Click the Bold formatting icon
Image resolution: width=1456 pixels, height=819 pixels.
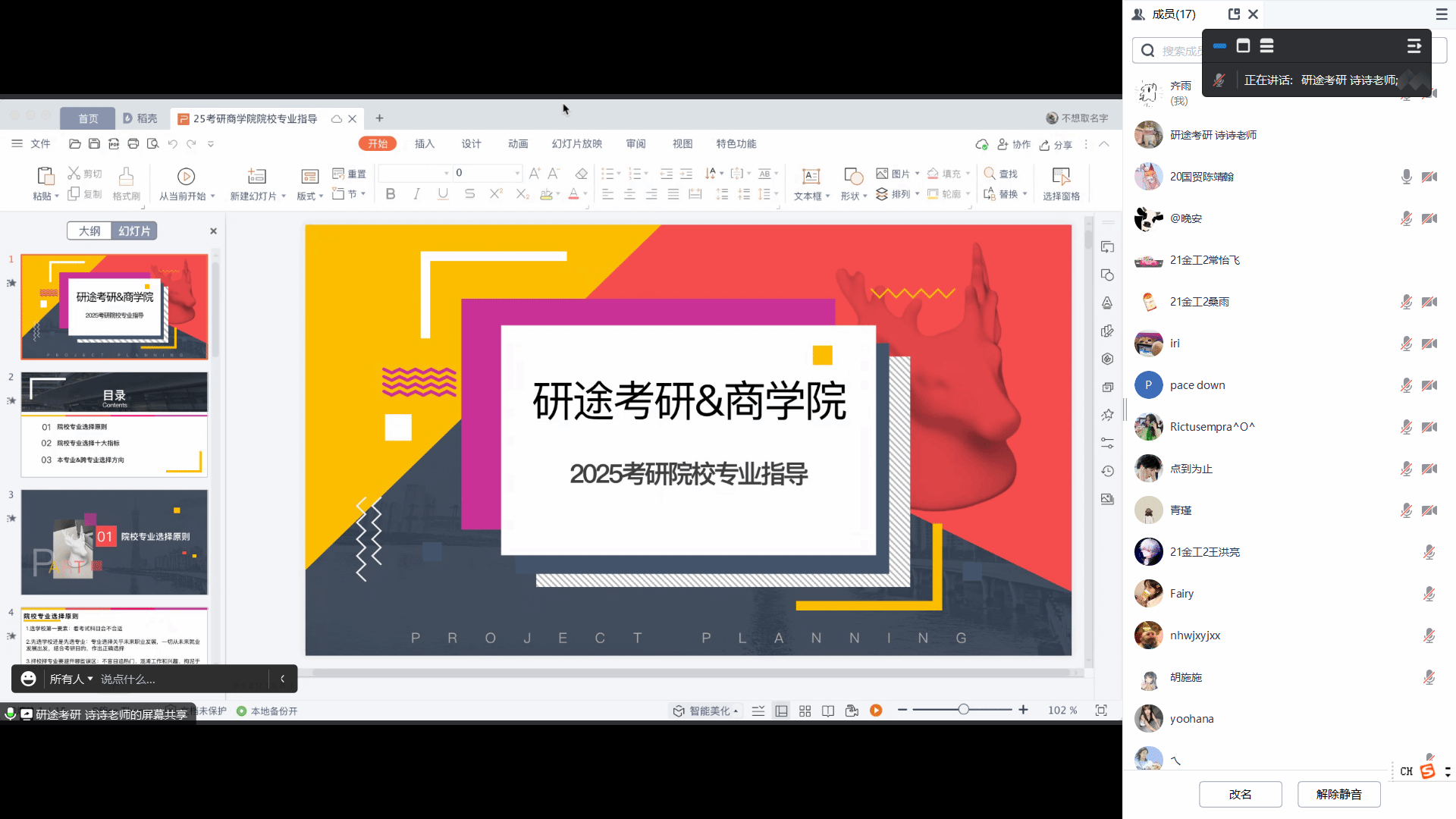pos(391,194)
